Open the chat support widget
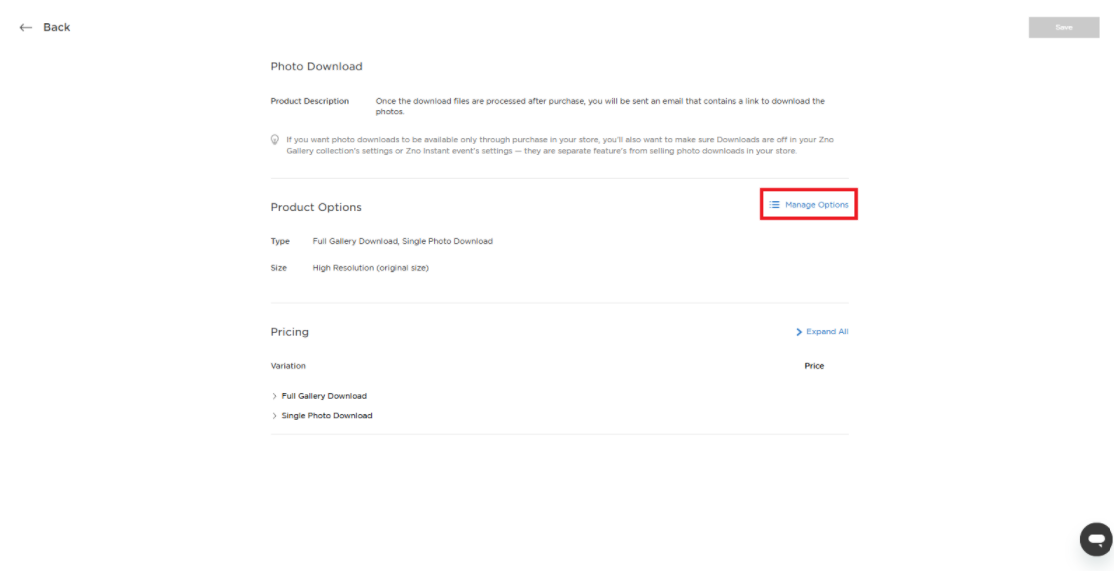 [x=1096, y=539]
